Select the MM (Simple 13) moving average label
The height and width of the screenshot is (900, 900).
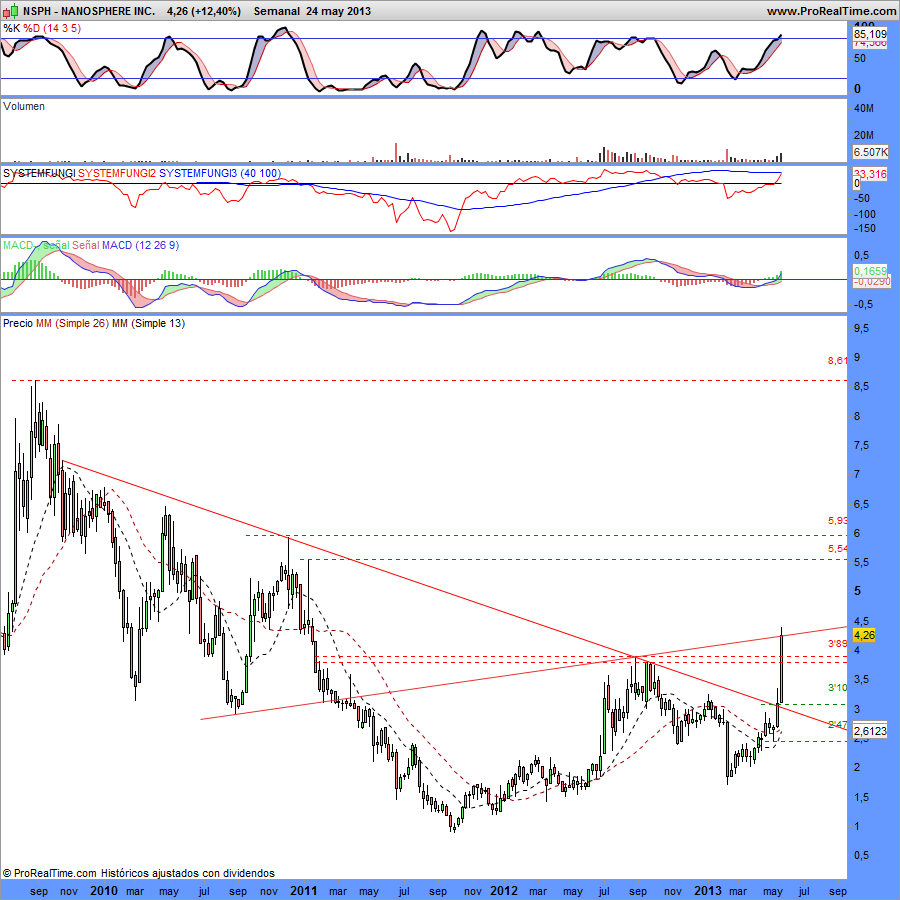(149, 323)
